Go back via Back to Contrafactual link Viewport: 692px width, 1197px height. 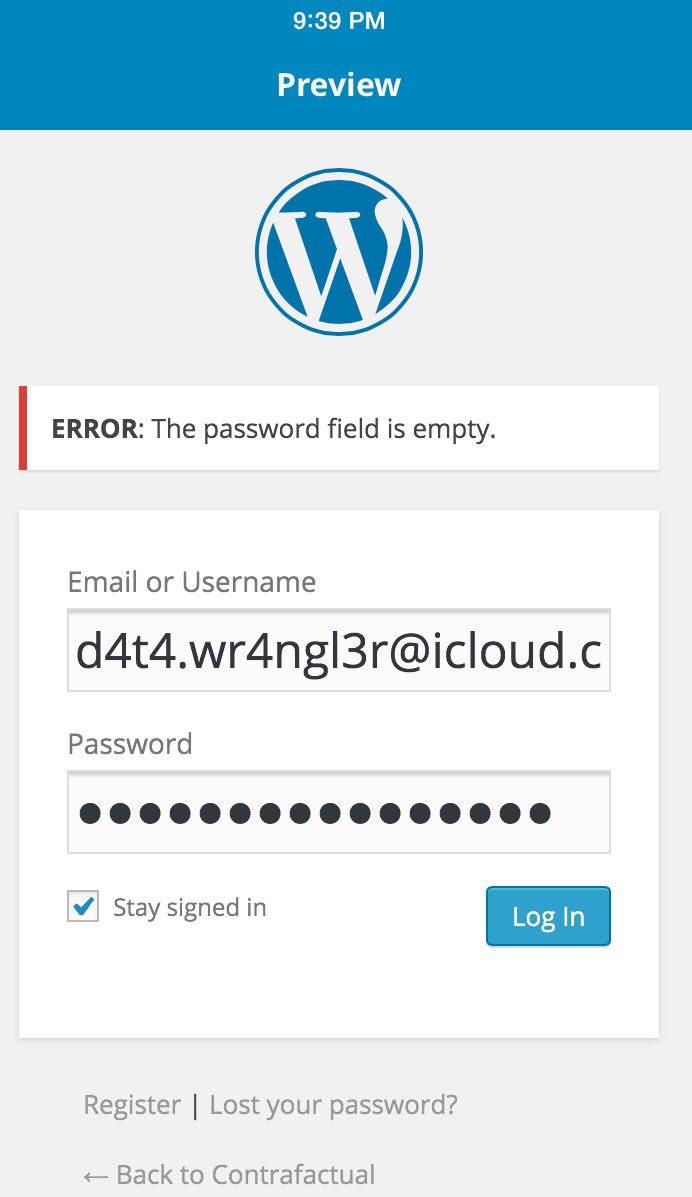point(245,1174)
